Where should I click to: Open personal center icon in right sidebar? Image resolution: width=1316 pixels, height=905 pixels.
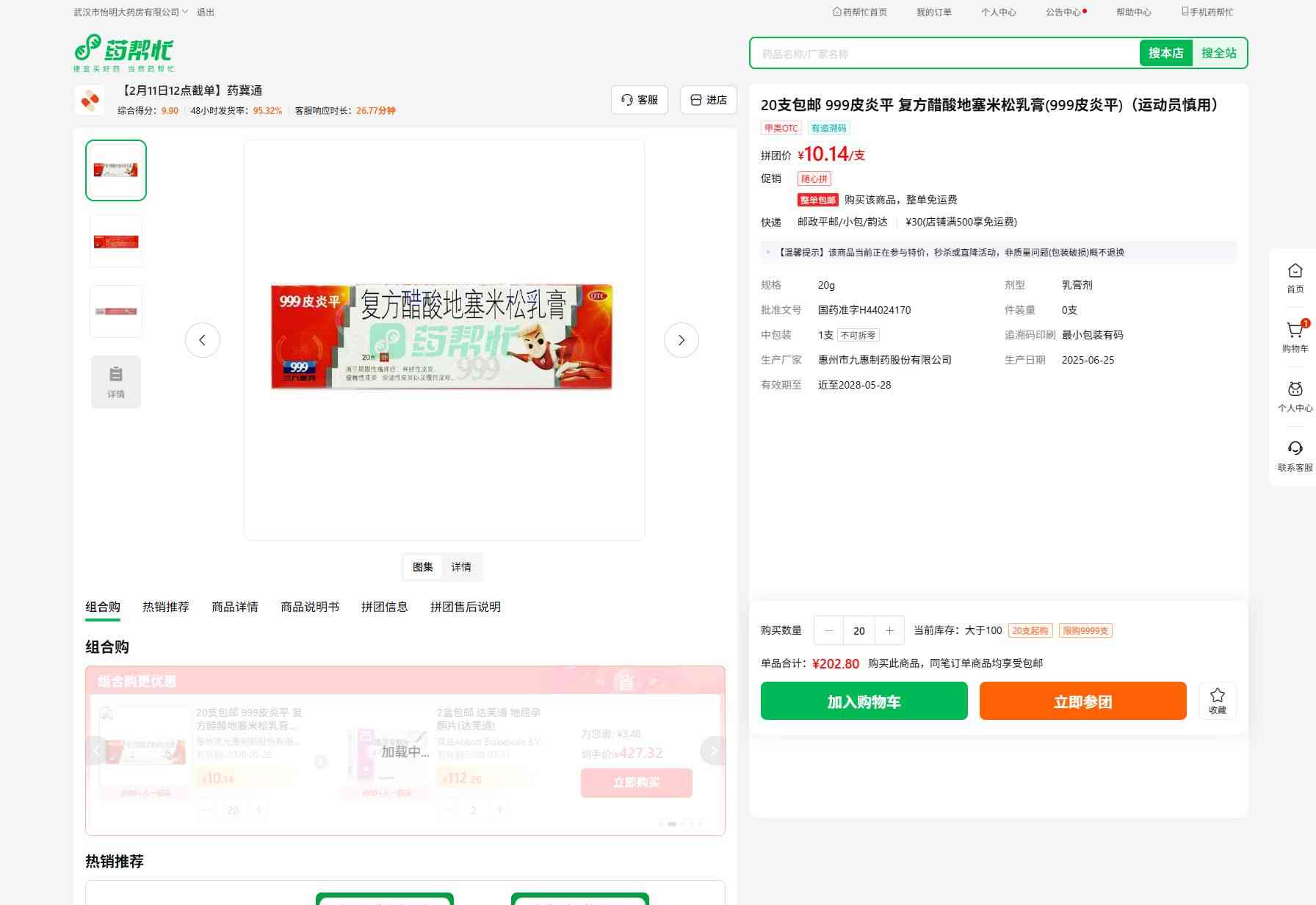[x=1295, y=390]
